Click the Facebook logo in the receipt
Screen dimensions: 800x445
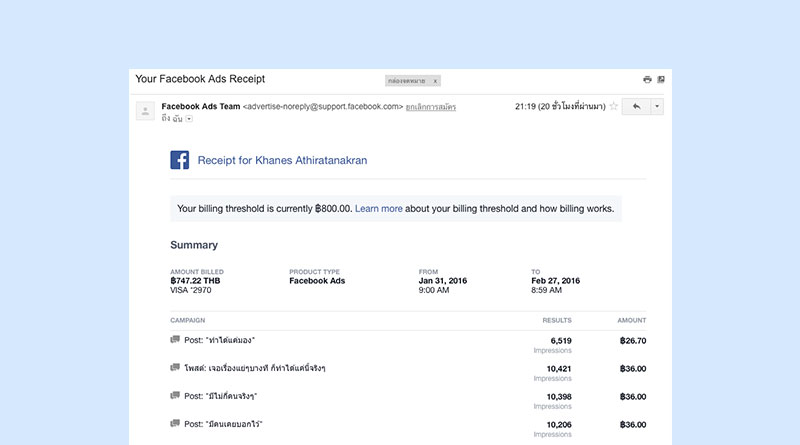coord(180,160)
